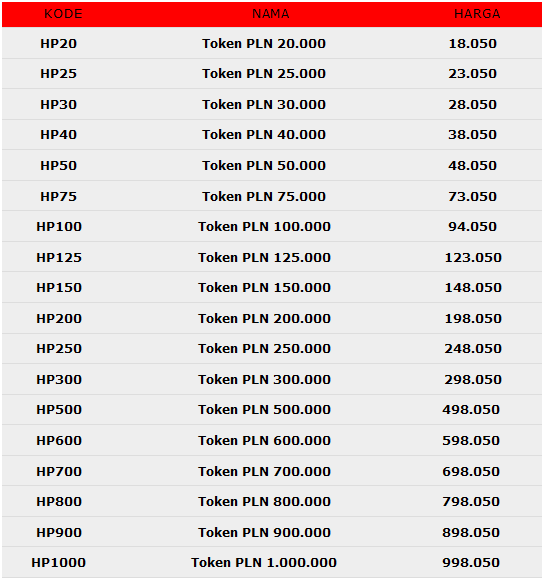
Task: Click Token PLN 250.000 entry
Action: (x=264, y=349)
